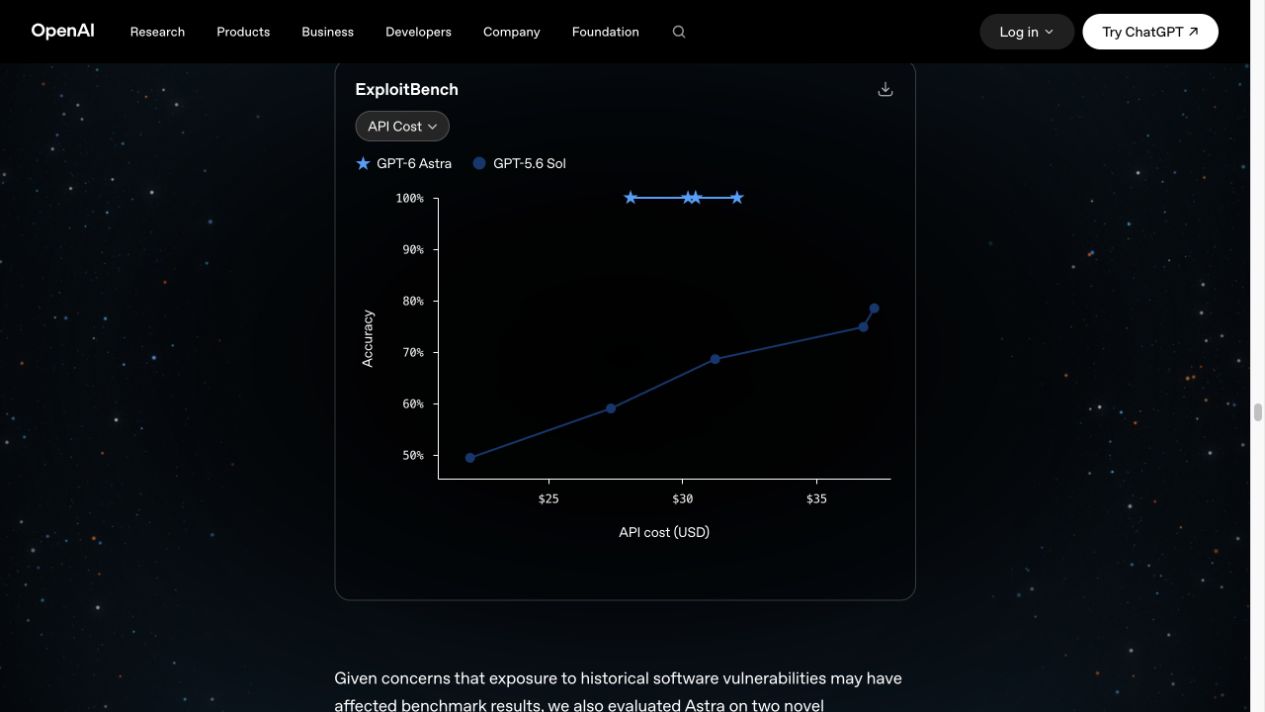This screenshot has height=712, width=1265.
Task: Go to the Foundation link
Action: [605, 32]
